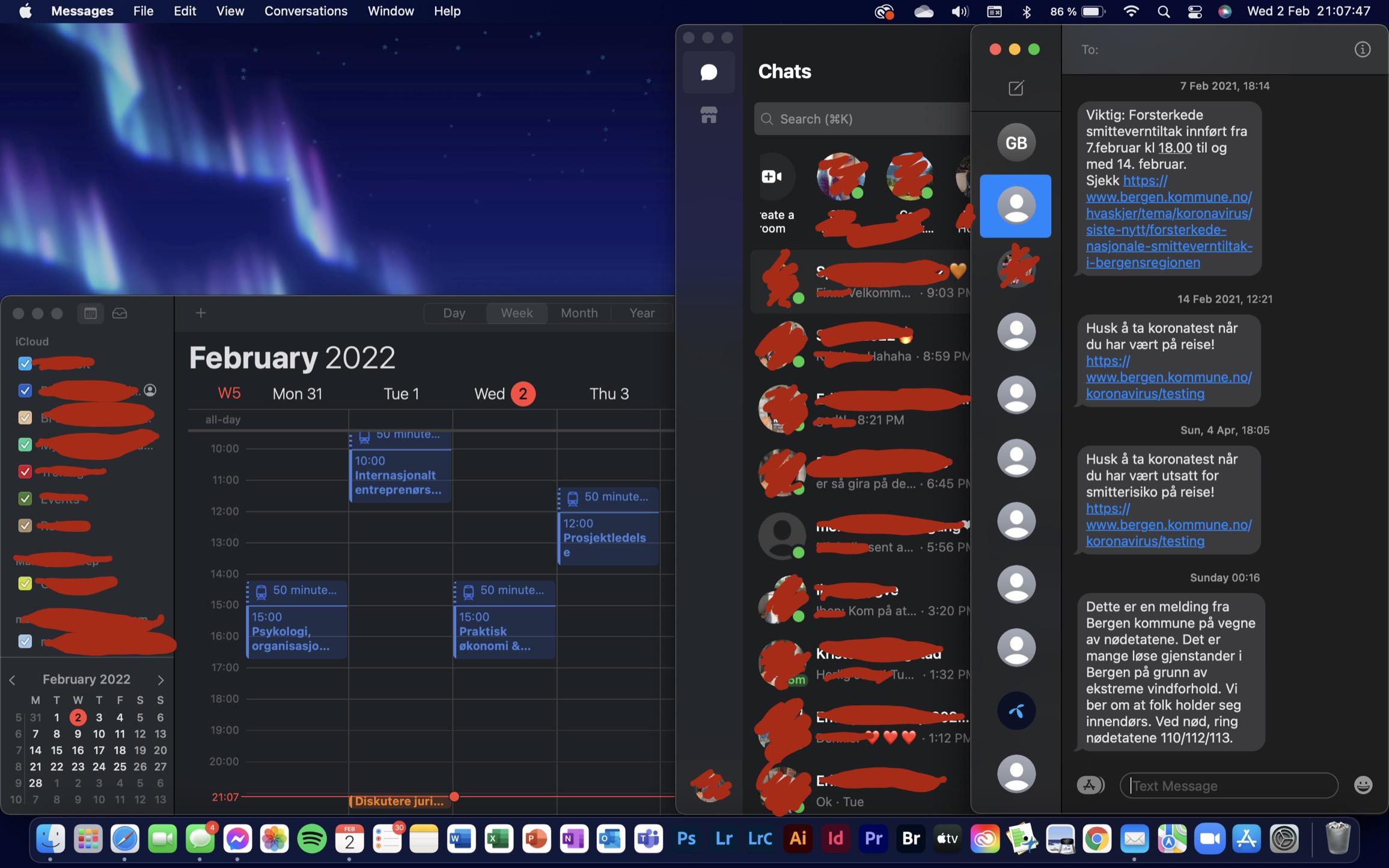Open the Messages apps button beside text field
The width and height of the screenshot is (1389, 868).
(x=1090, y=785)
